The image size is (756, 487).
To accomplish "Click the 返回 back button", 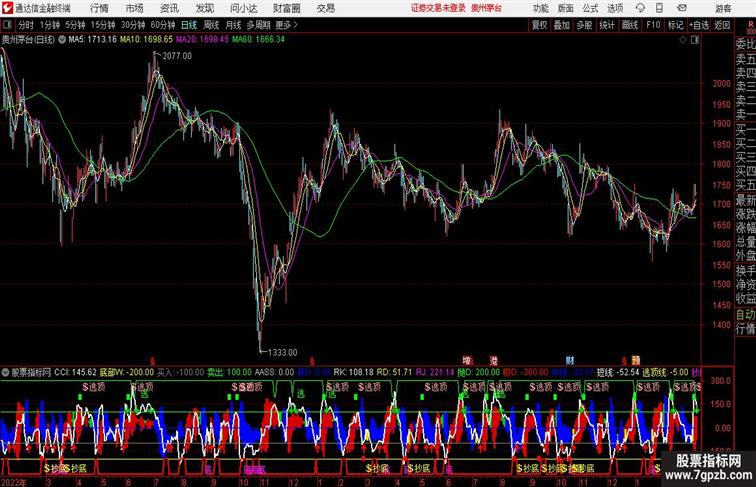I will click(x=722, y=25).
